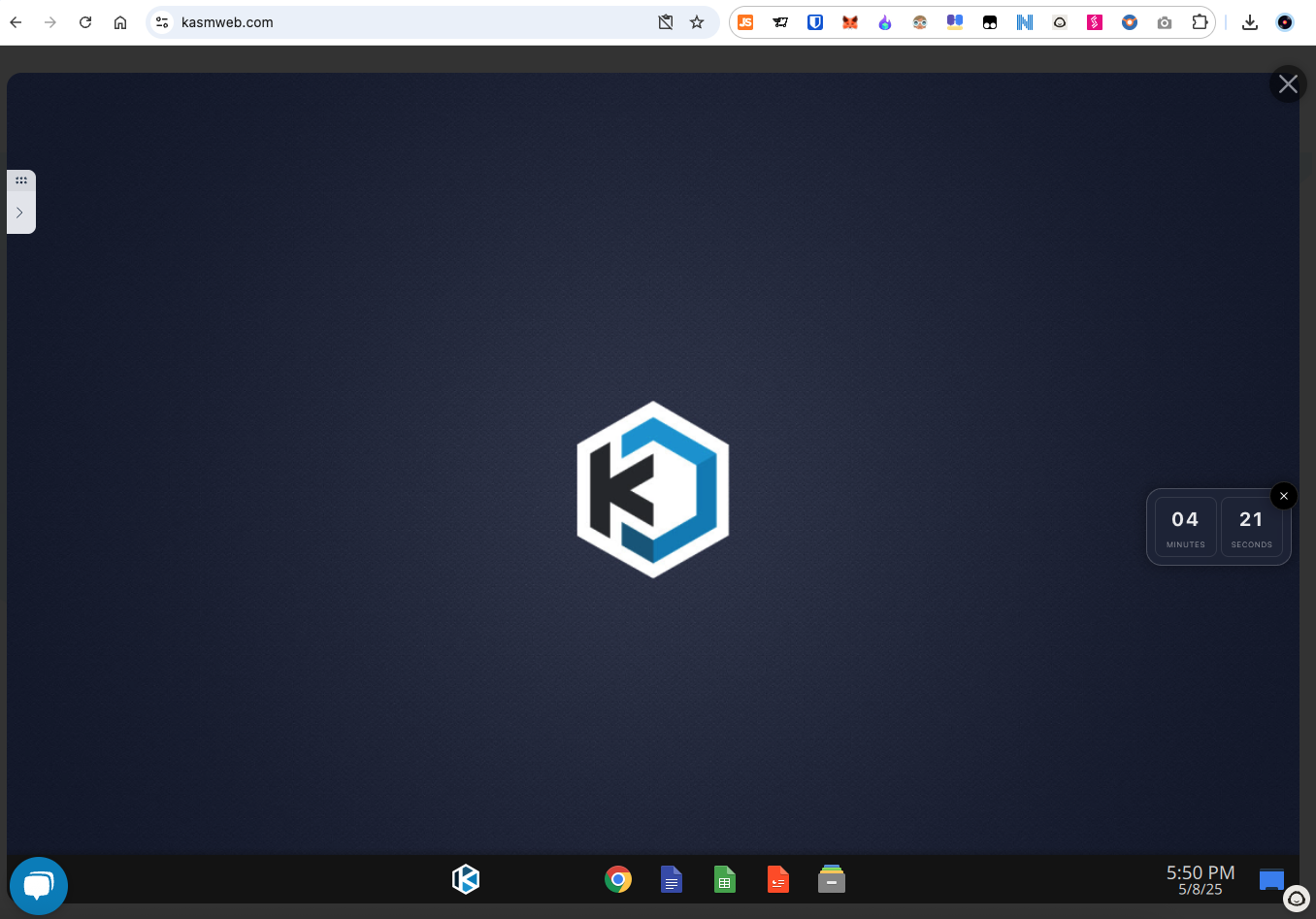Go back to the previous page
The height and width of the screenshot is (919, 1316).
click(16, 22)
